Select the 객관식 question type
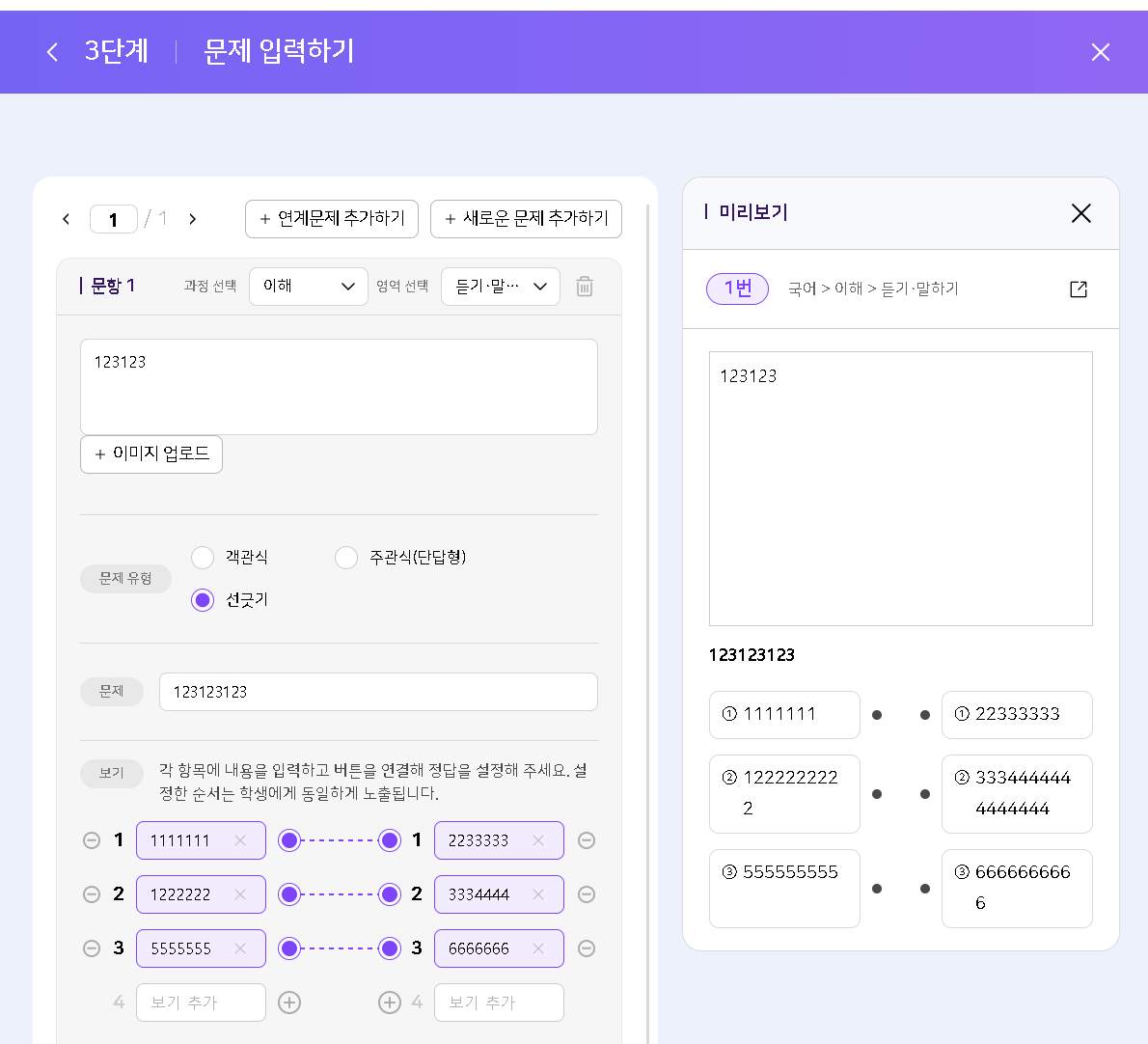 coord(203,558)
